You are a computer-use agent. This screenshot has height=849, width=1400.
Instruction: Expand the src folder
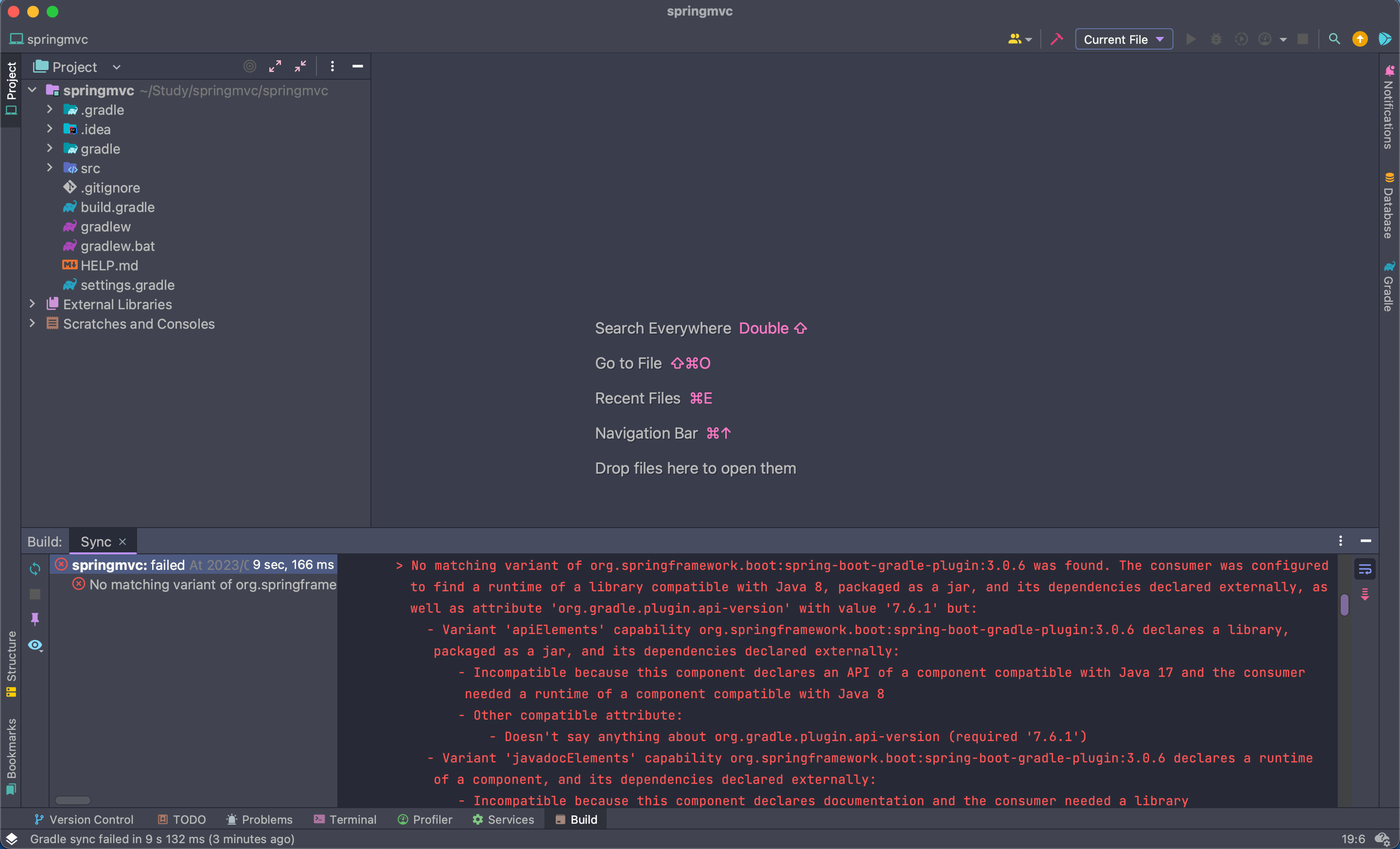tap(50, 168)
